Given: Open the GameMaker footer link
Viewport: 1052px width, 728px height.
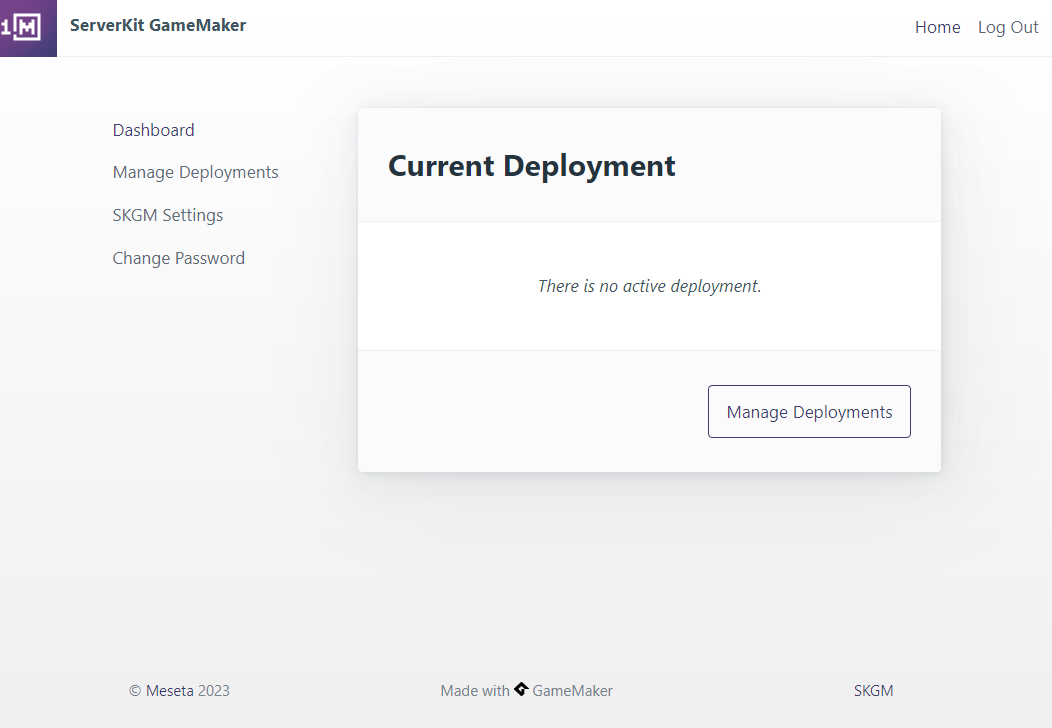Looking at the screenshot, I should (572, 690).
